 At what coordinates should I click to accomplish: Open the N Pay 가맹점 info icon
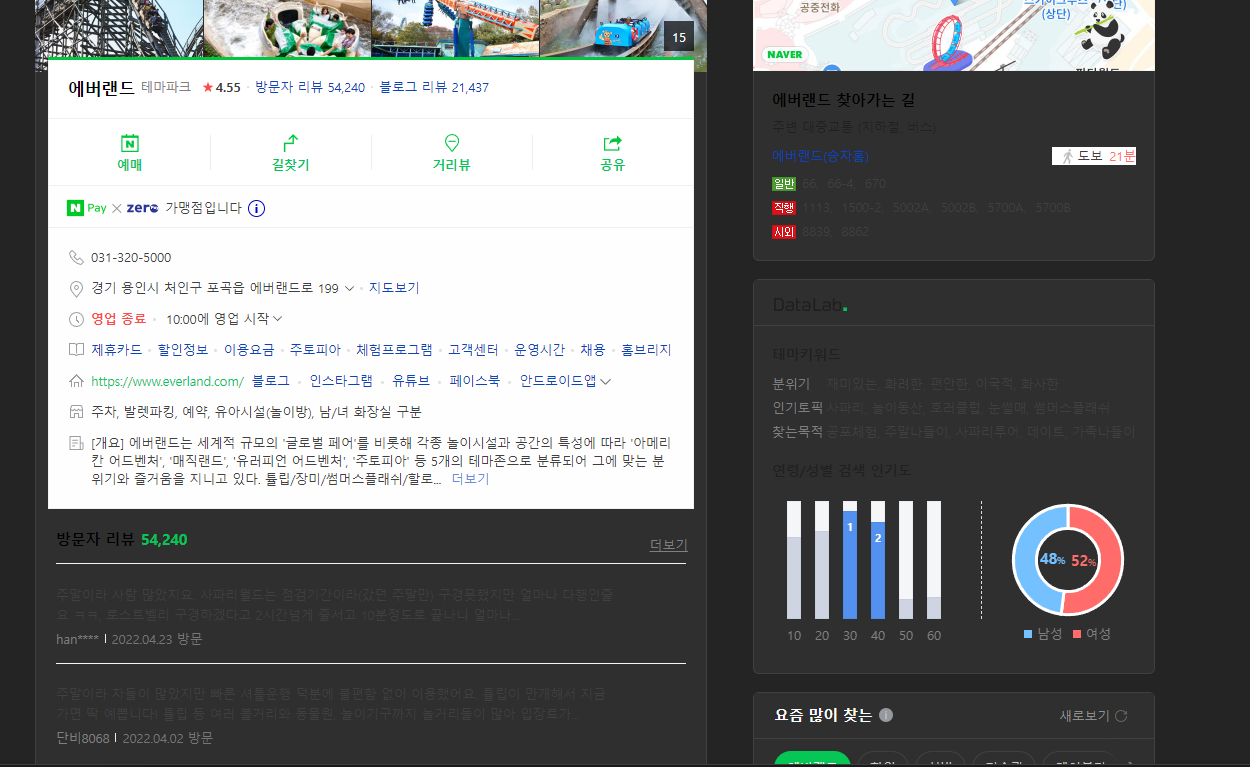click(x=257, y=208)
